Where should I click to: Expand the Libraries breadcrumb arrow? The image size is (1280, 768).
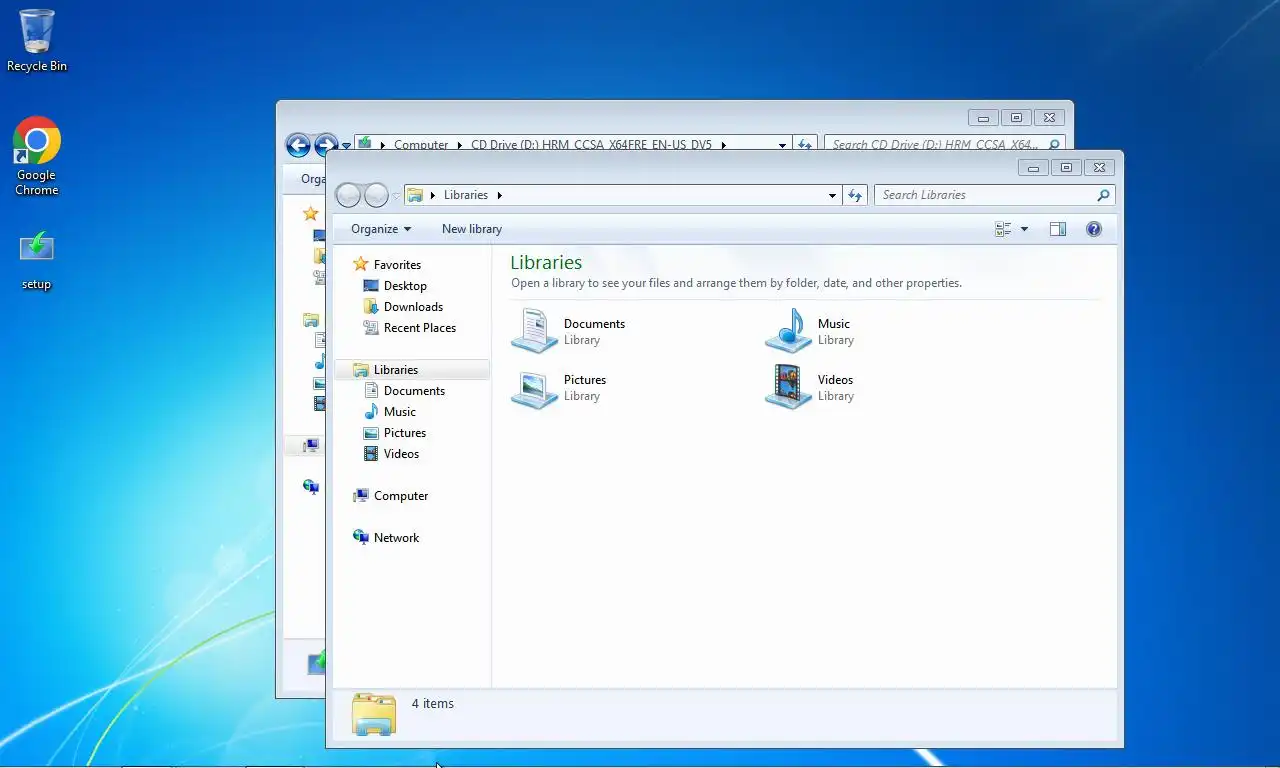pos(499,195)
